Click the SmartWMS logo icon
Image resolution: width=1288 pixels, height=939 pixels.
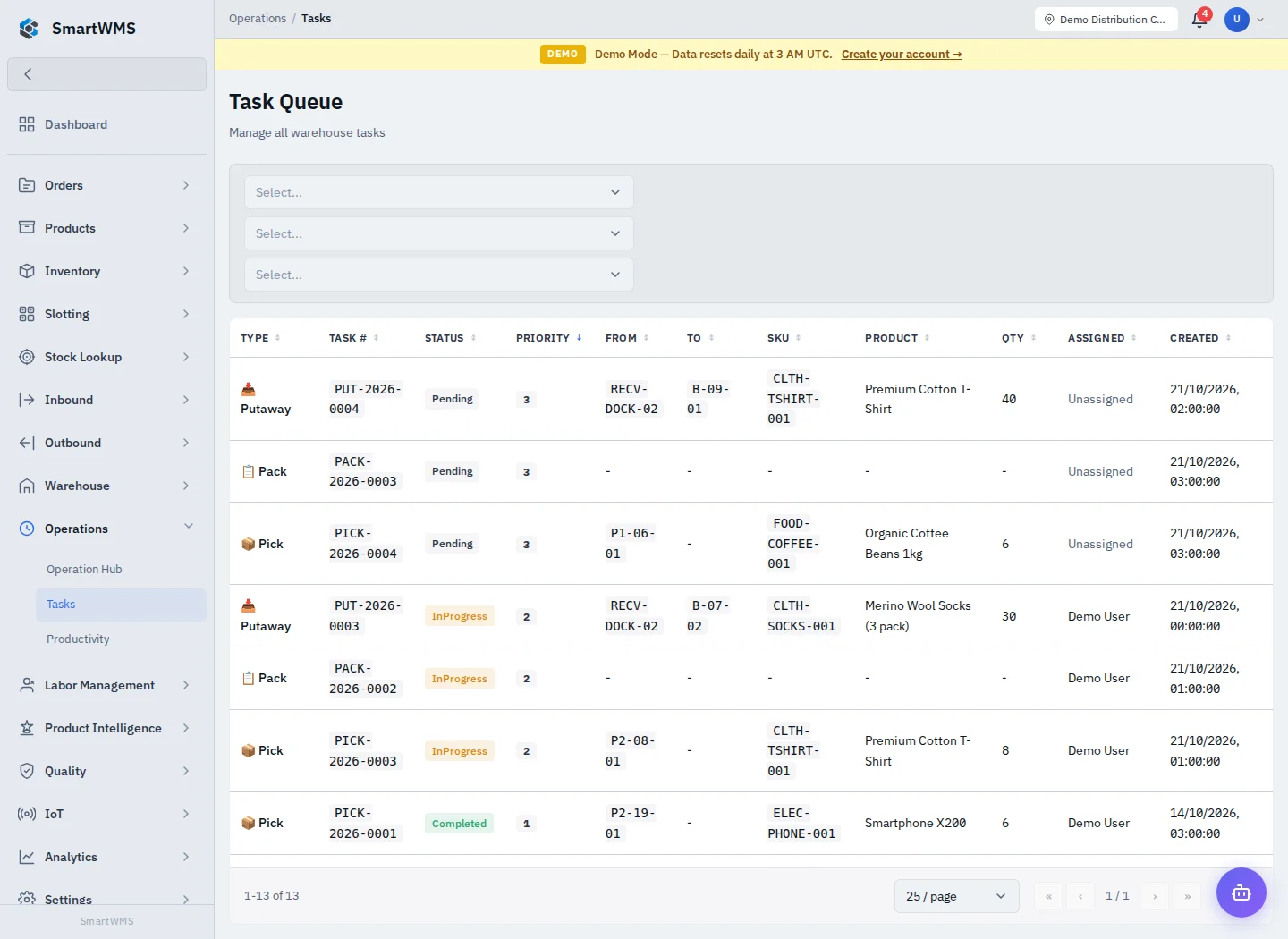[29, 29]
